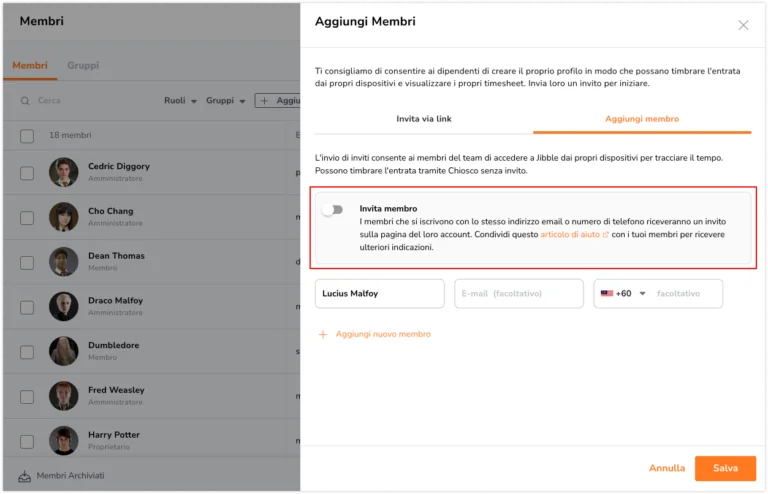Select Dean Thomas row checkbox
This screenshot has height=494, width=768.
point(27,262)
